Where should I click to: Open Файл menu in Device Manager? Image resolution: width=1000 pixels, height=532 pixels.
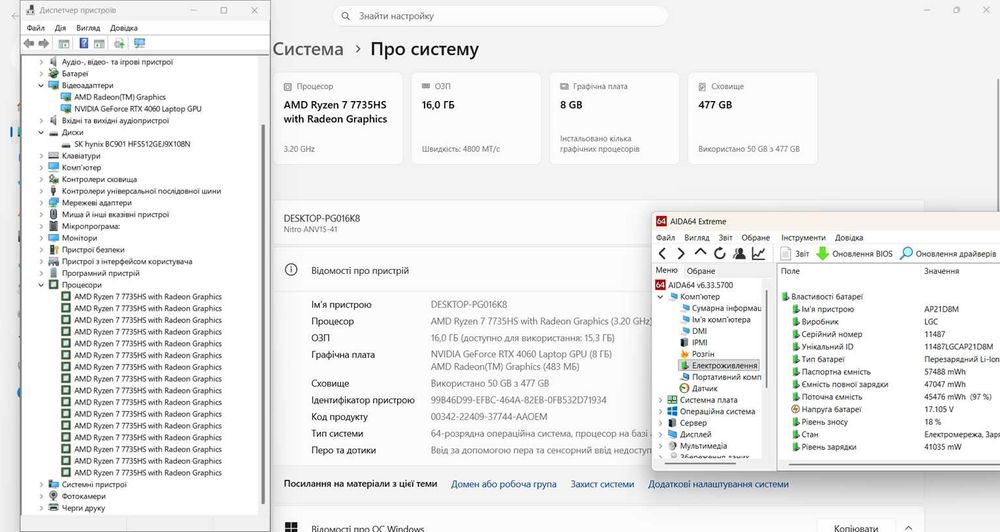click(36, 28)
